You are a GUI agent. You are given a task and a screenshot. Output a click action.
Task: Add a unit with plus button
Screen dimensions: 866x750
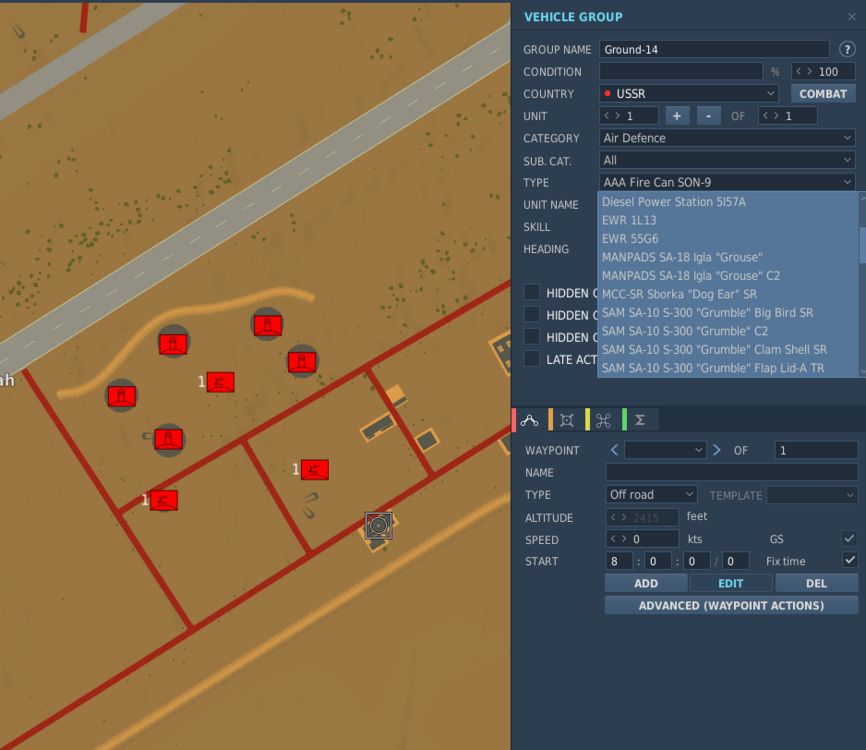click(x=677, y=116)
